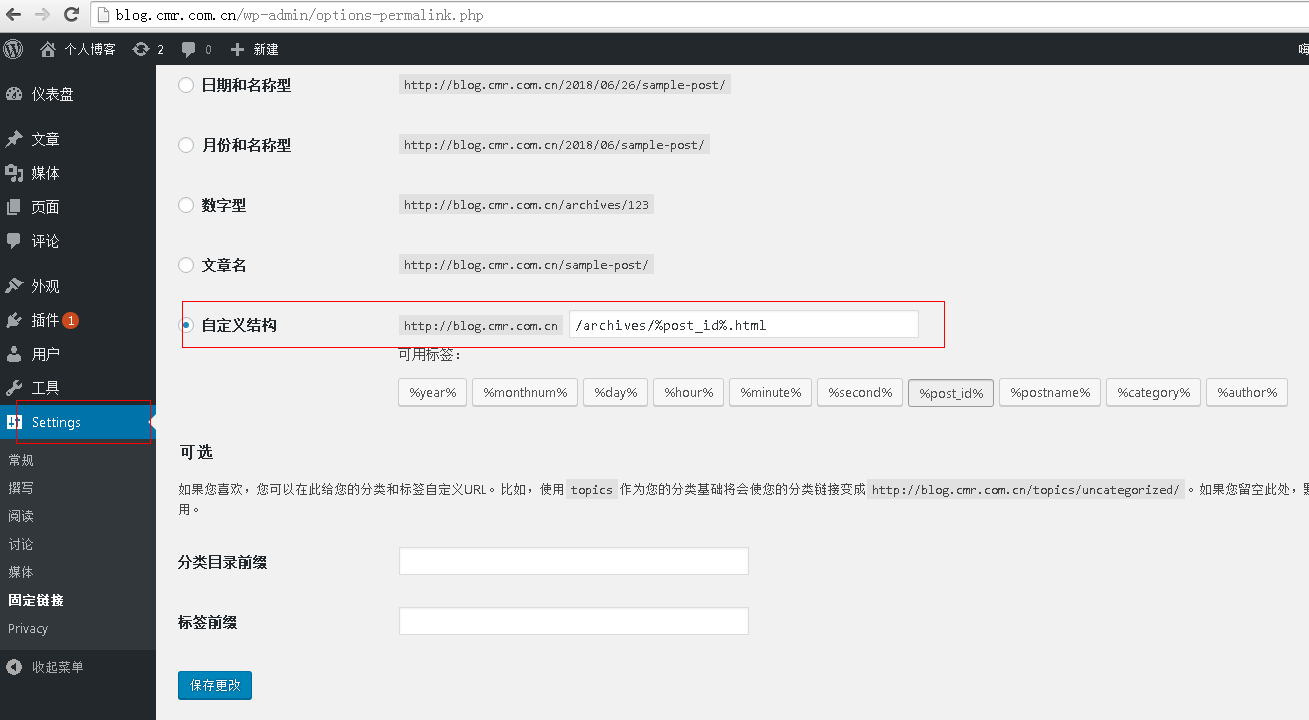1309x720 pixels.
Task: Insert the %second% tag
Action: point(860,392)
